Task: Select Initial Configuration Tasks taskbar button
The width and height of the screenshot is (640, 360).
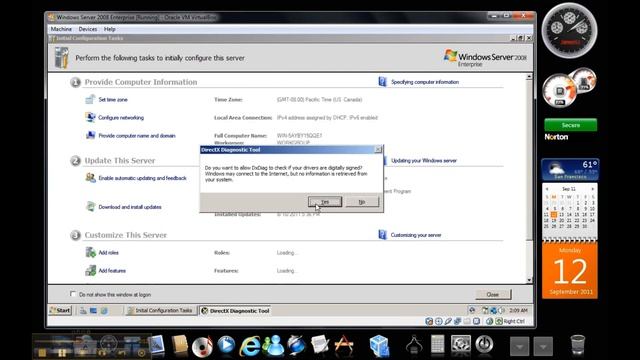Action: (x=160, y=311)
